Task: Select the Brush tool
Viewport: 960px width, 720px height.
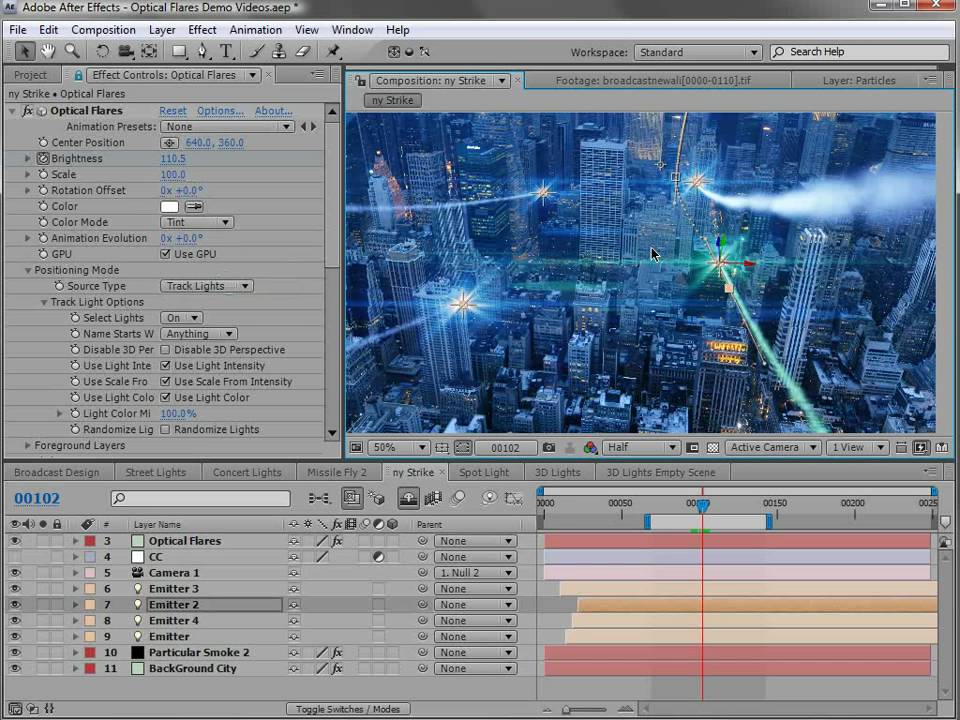Action: tap(257, 51)
